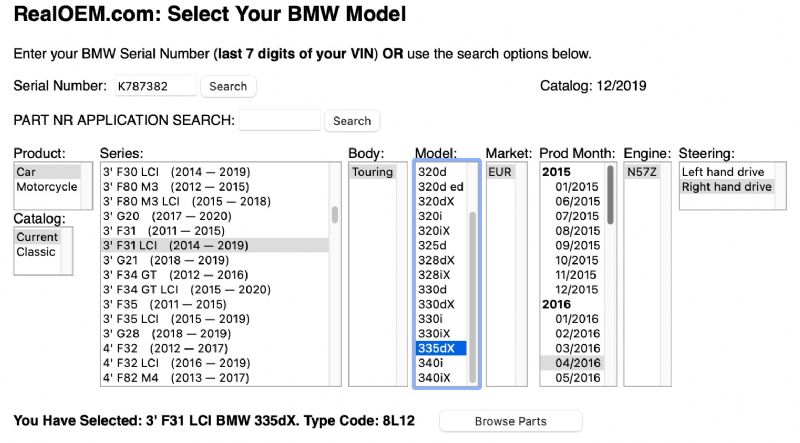Choose Current in the Catalog list
The height and width of the screenshot is (443, 800).
38,237
